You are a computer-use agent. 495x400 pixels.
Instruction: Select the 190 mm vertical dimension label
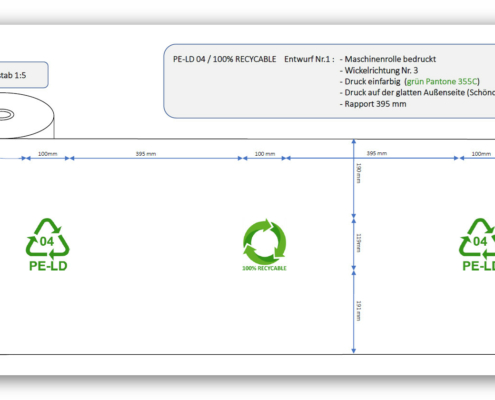tap(359, 173)
